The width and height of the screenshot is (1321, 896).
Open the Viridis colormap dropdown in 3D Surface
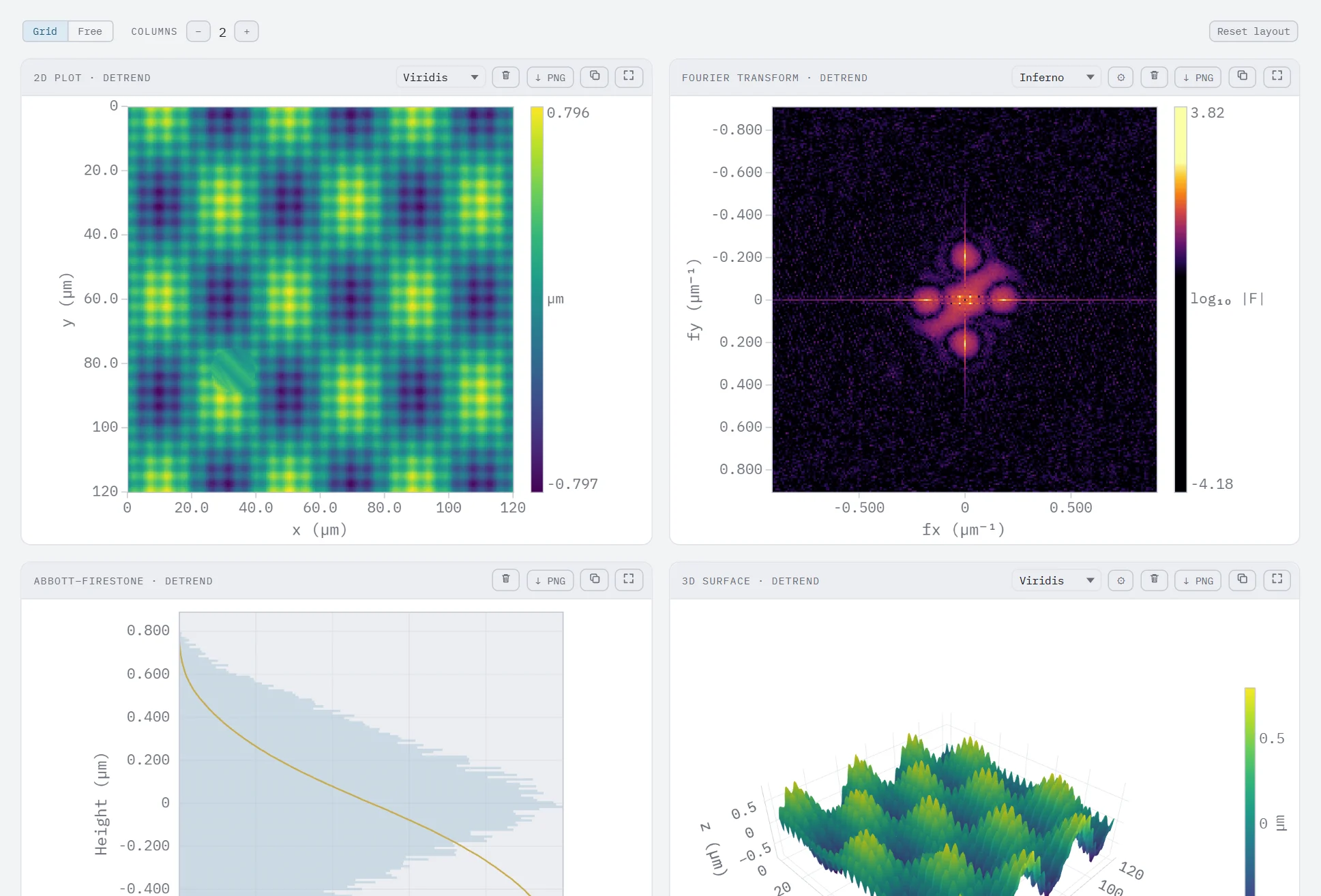pyautogui.click(x=1056, y=580)
